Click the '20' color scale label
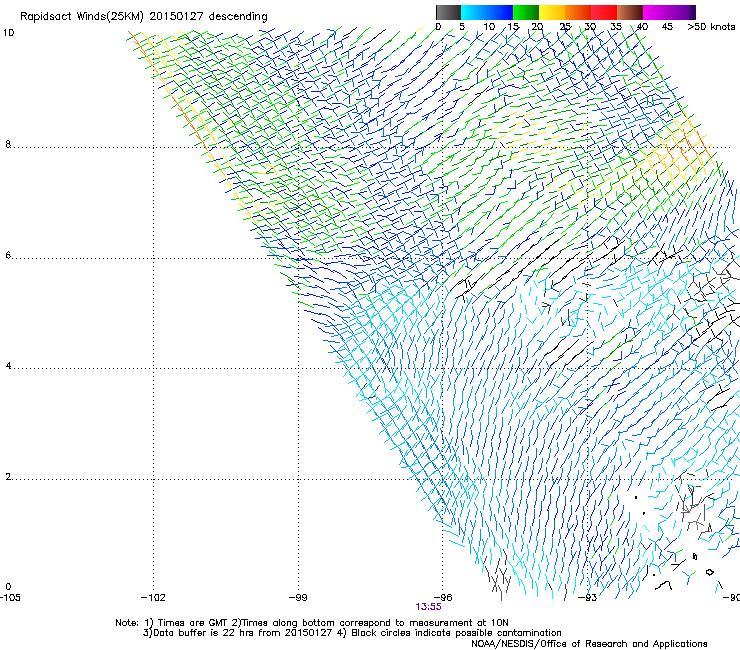 click(x=537, y=27)
